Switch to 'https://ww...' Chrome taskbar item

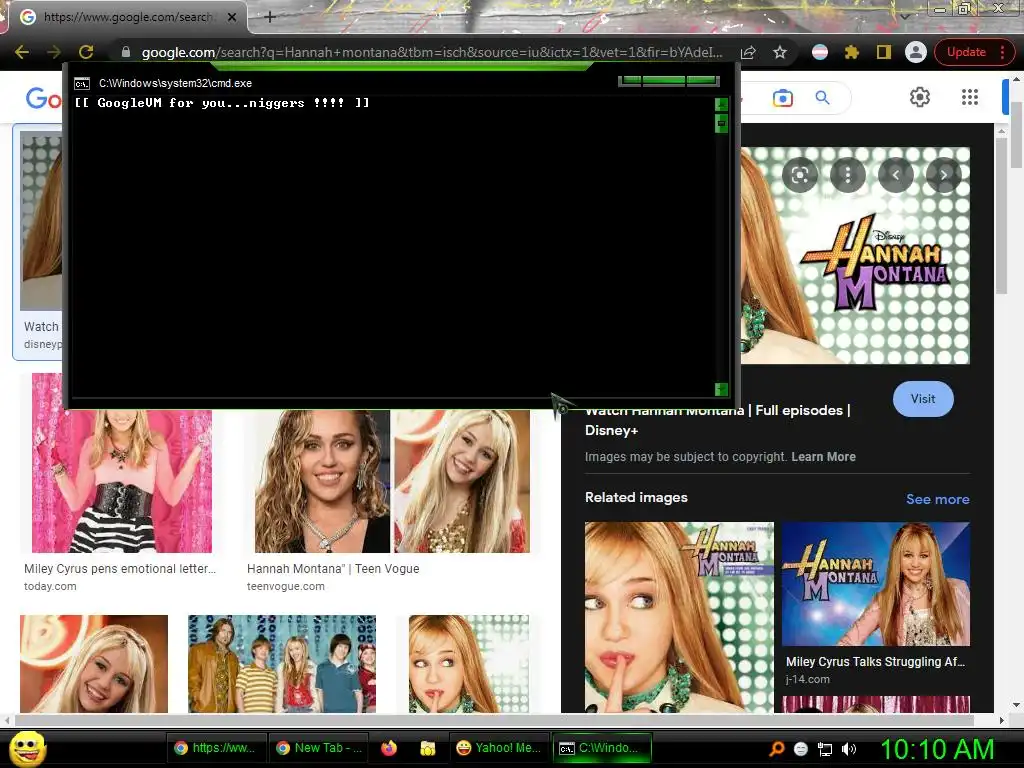(216, 748)
